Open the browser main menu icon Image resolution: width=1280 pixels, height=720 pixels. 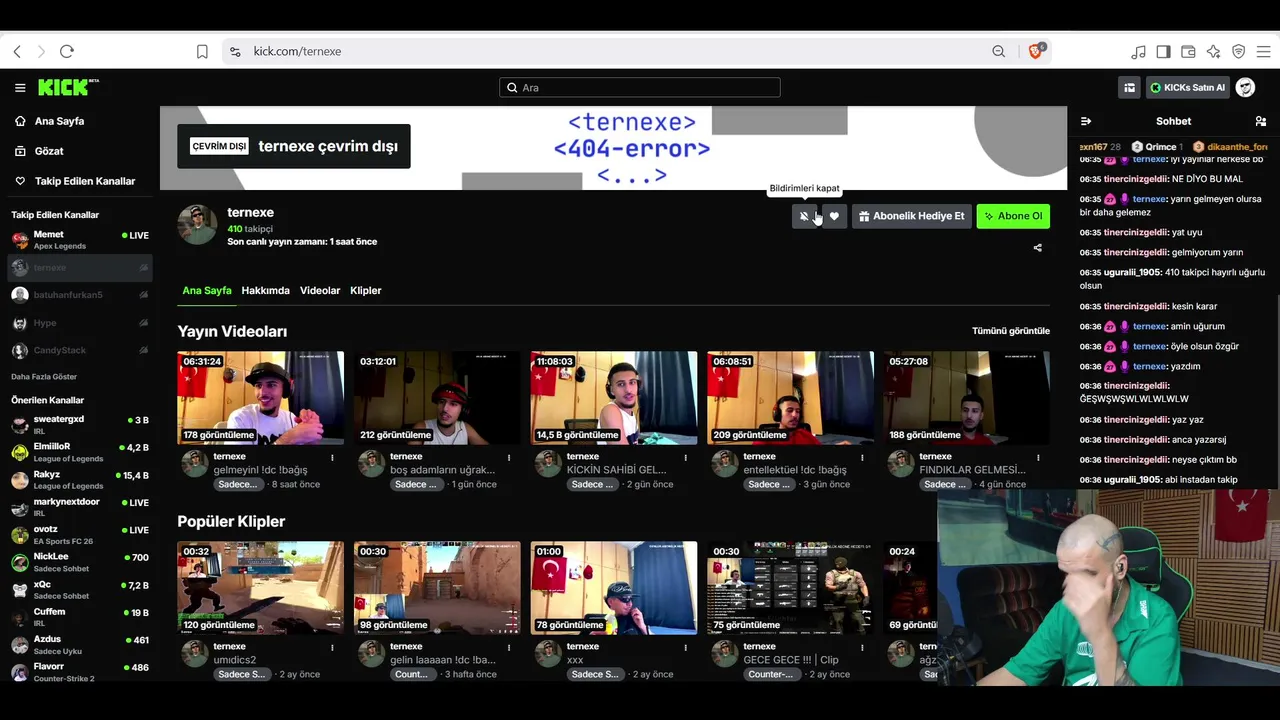(1263, 51)
